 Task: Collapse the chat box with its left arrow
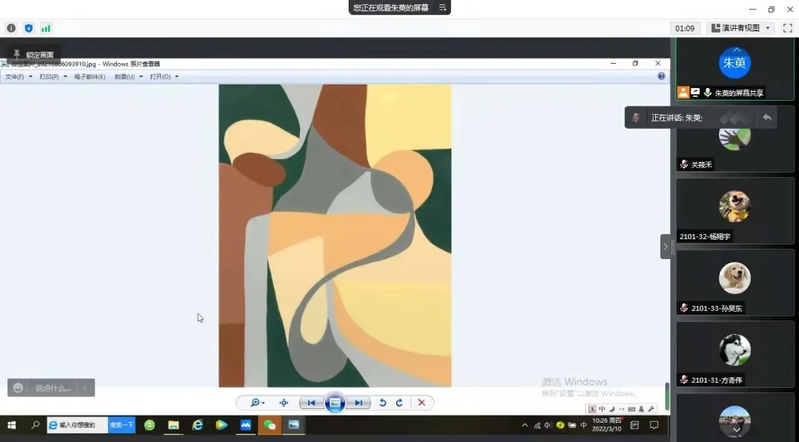click(x=85, y=388)
